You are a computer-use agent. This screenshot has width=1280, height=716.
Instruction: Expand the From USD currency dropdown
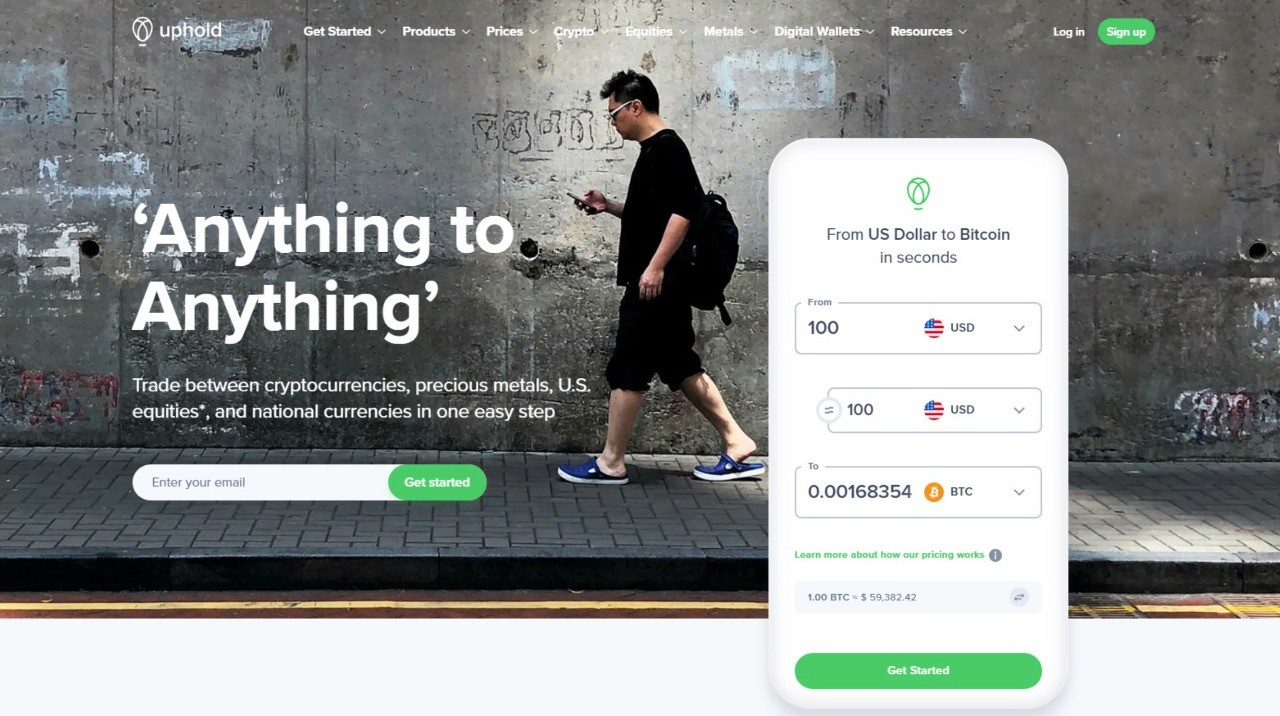1019,328
